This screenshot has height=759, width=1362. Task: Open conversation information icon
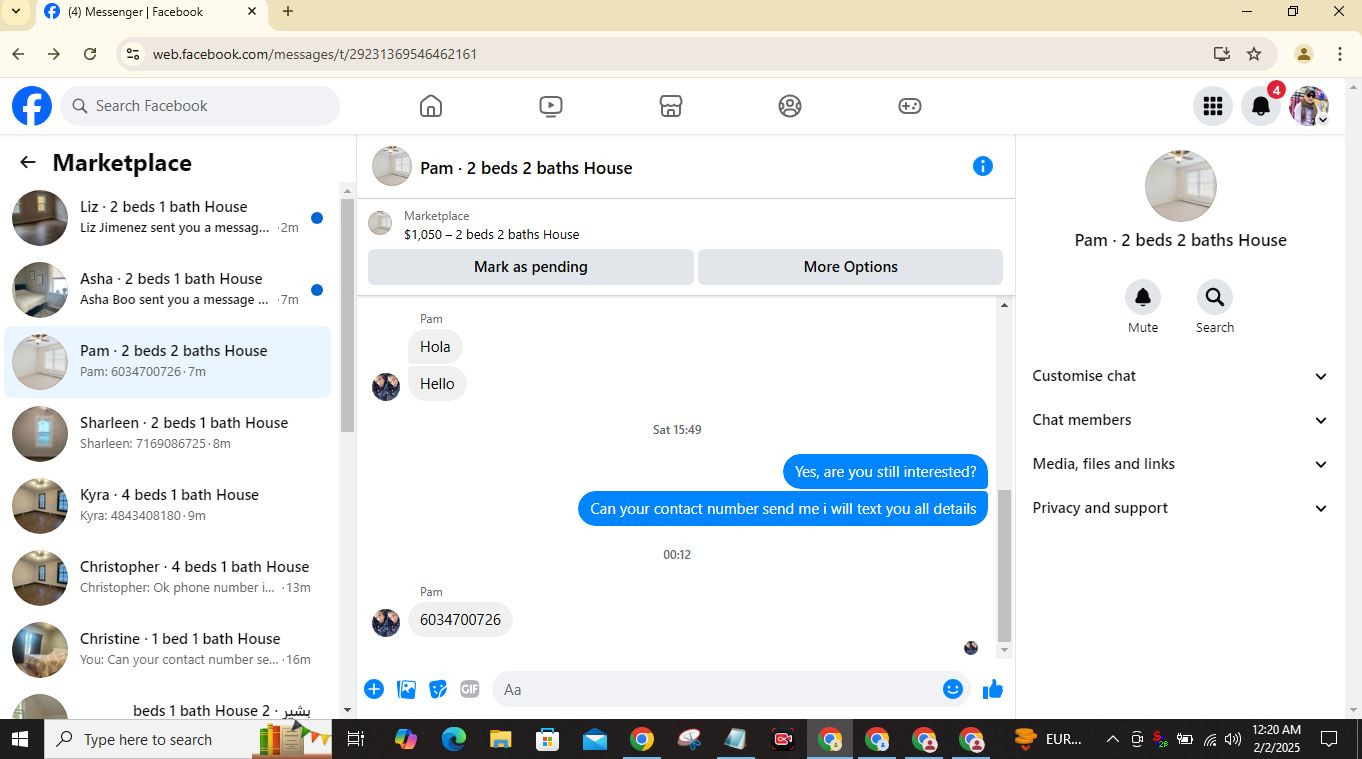click(983, 166)
